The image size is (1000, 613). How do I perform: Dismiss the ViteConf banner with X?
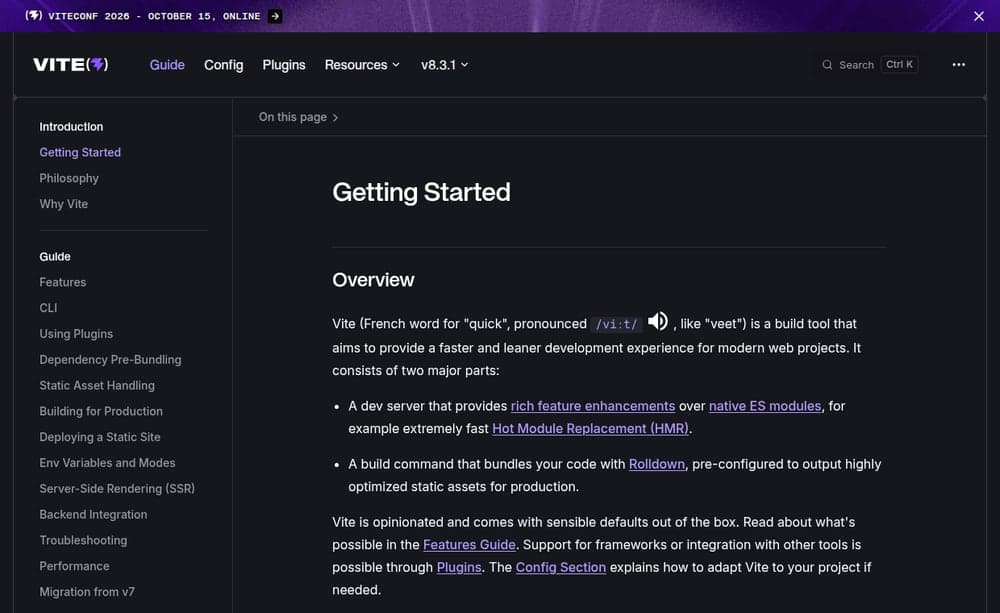click(978, 16)
